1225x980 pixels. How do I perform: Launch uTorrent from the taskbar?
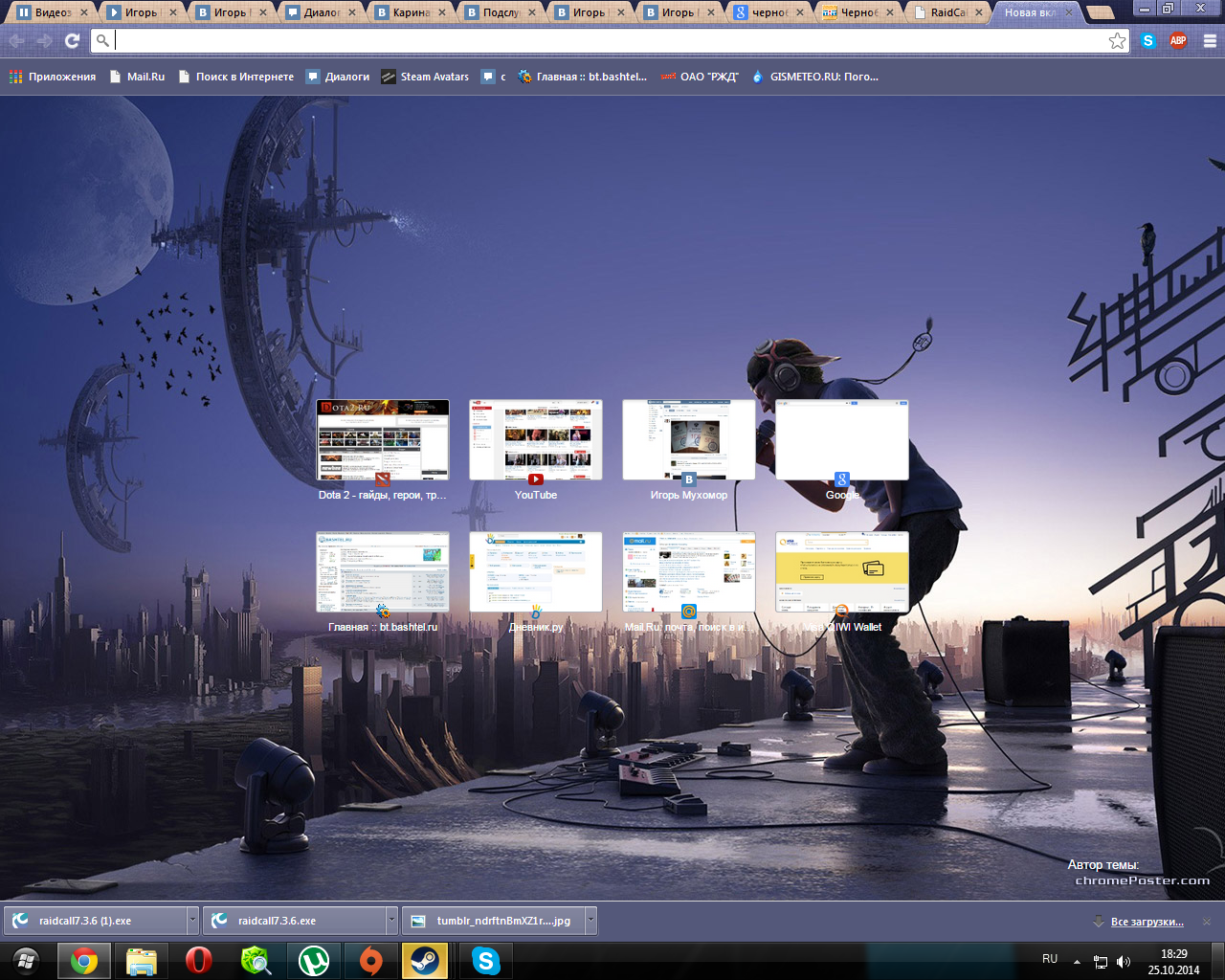314,961
